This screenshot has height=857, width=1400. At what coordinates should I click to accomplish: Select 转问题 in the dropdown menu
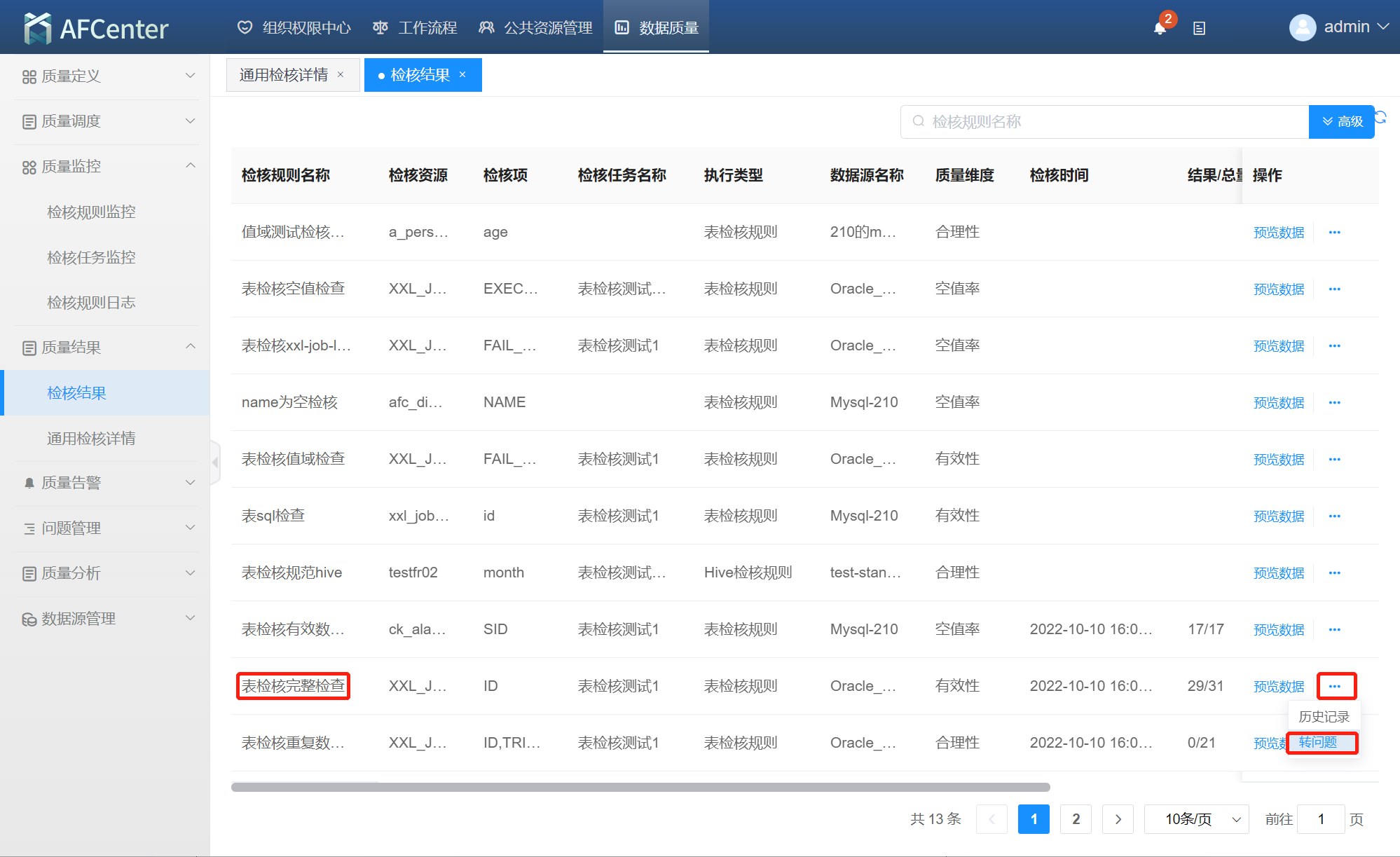point(1318,742)
